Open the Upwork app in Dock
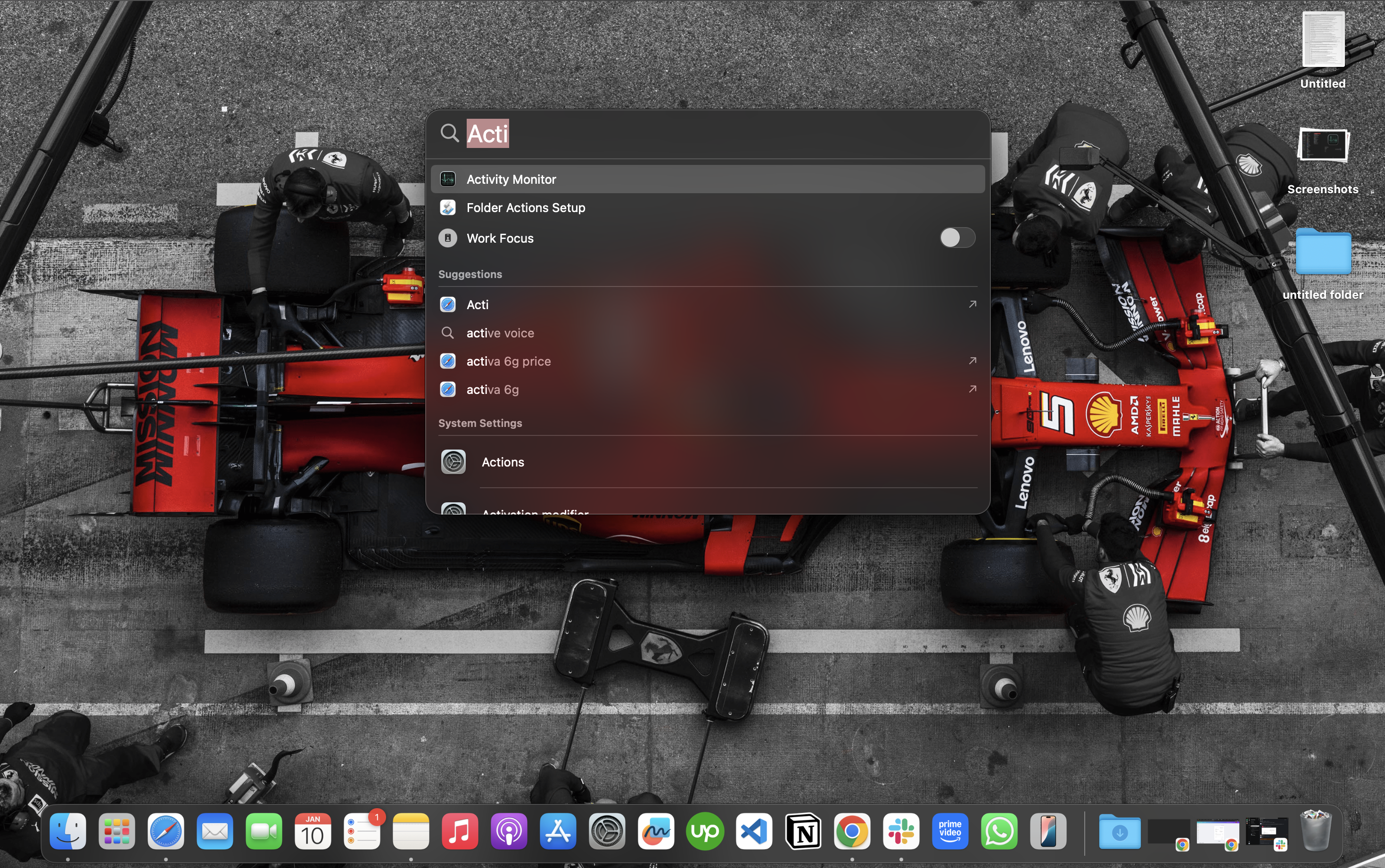This screenshot has width=1385, height=868. [x=705, y=831]
